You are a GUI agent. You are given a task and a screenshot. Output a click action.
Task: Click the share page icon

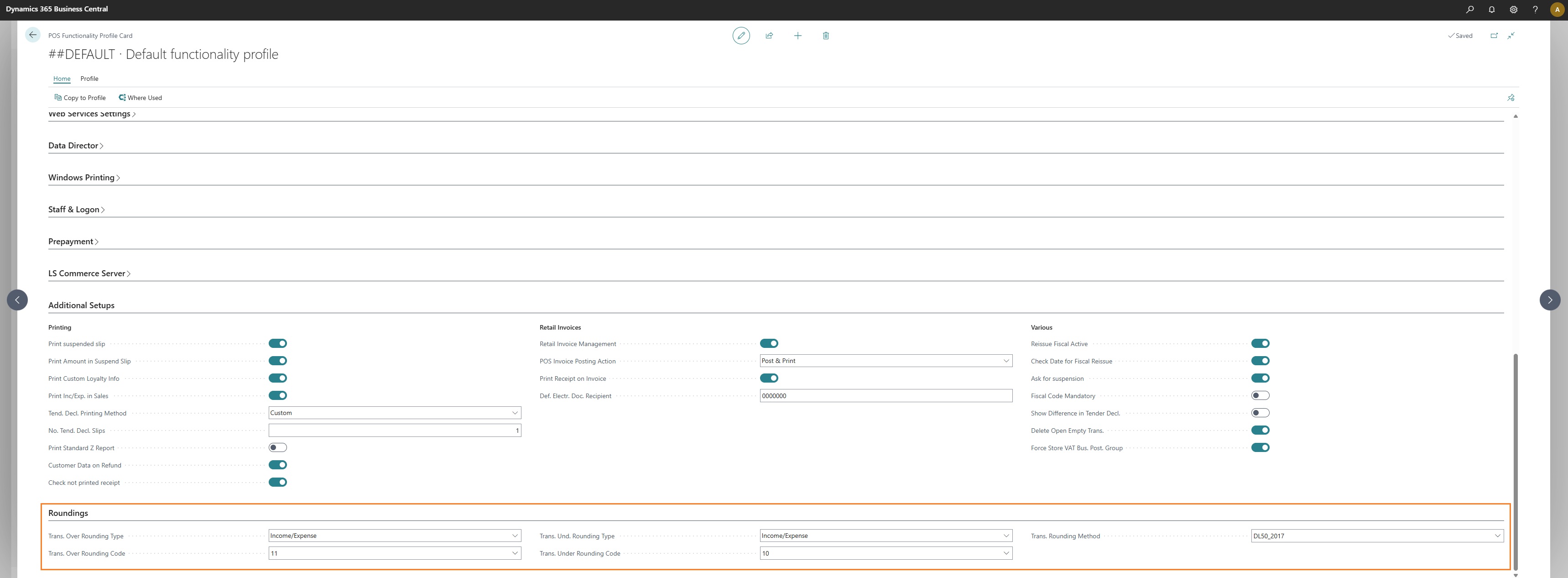click(x=769, y=35)
